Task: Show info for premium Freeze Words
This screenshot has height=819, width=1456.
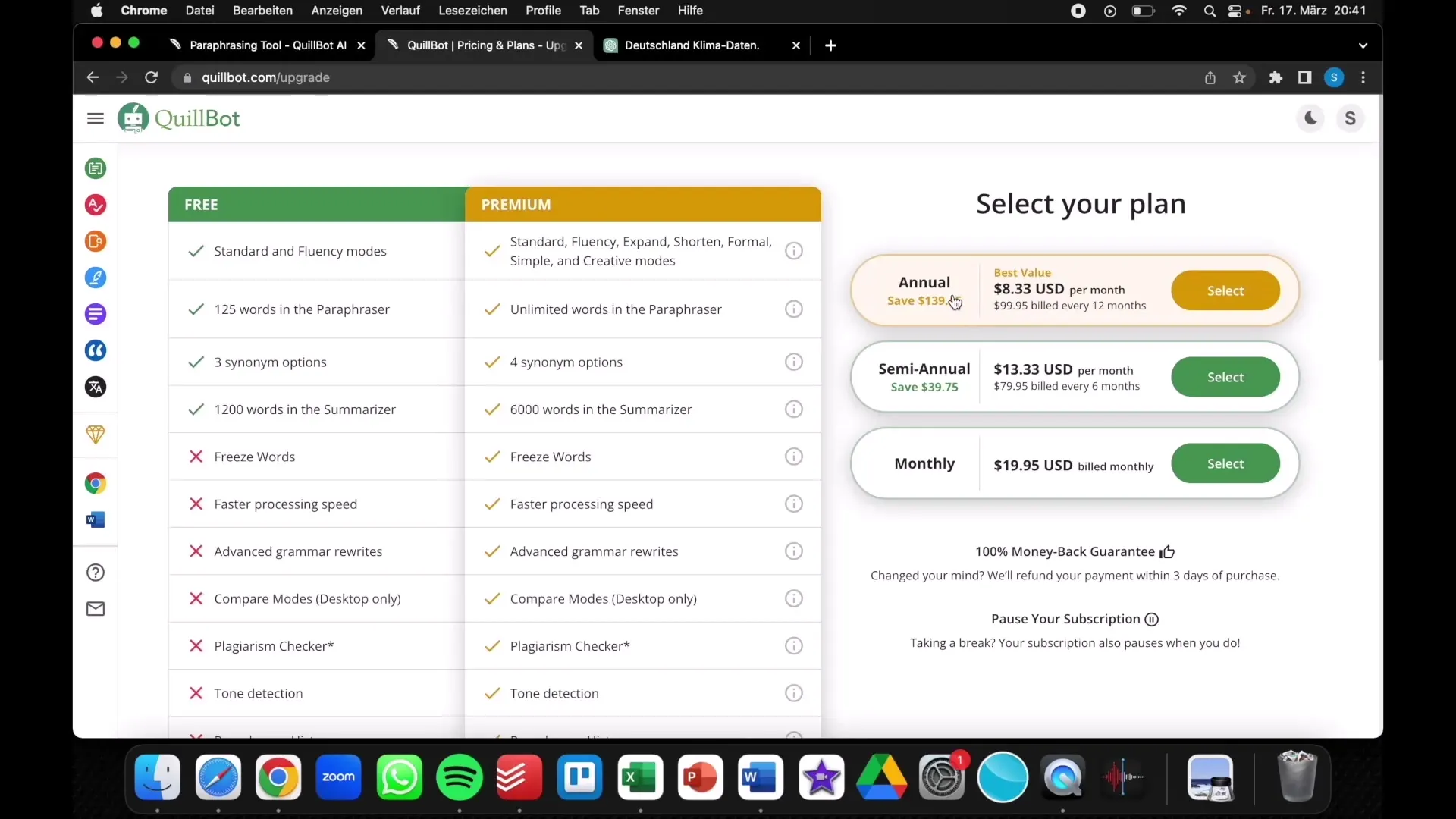Action: tap(793, 457)
